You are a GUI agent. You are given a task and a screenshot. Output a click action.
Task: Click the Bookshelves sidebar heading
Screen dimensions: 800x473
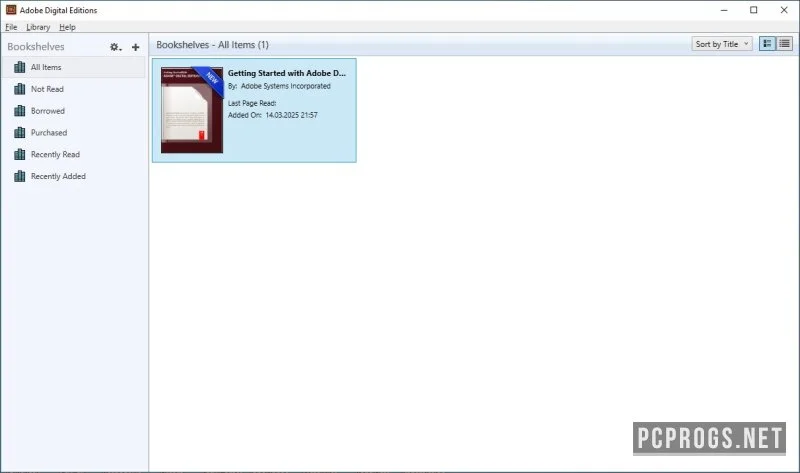36,47
